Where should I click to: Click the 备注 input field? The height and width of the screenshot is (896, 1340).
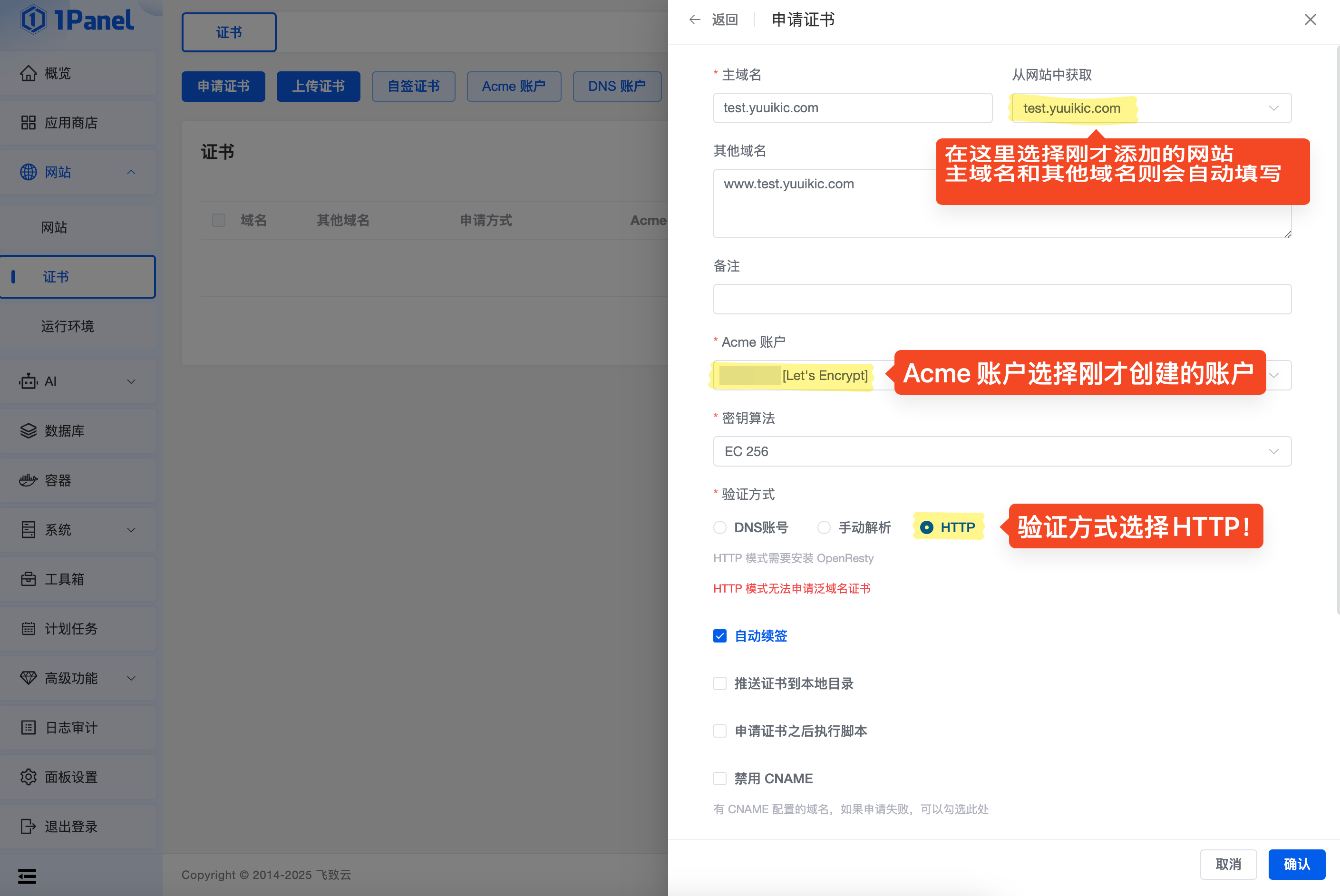[x=1002, y=299]
